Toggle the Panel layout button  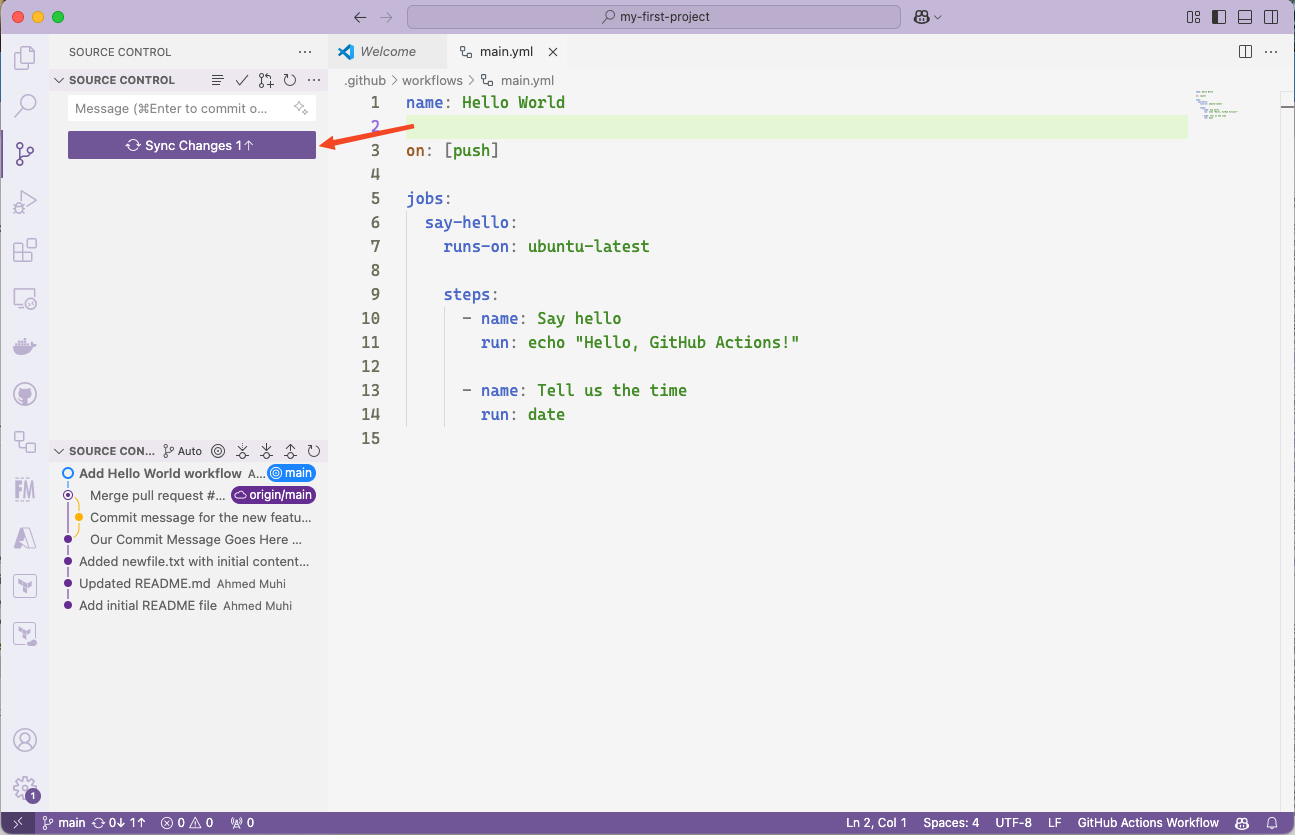1245,17
